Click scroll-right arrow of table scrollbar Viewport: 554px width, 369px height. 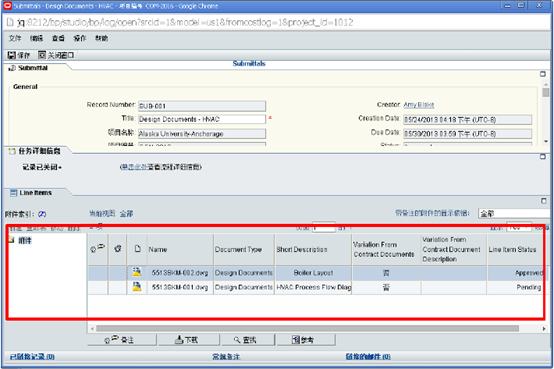544,329
